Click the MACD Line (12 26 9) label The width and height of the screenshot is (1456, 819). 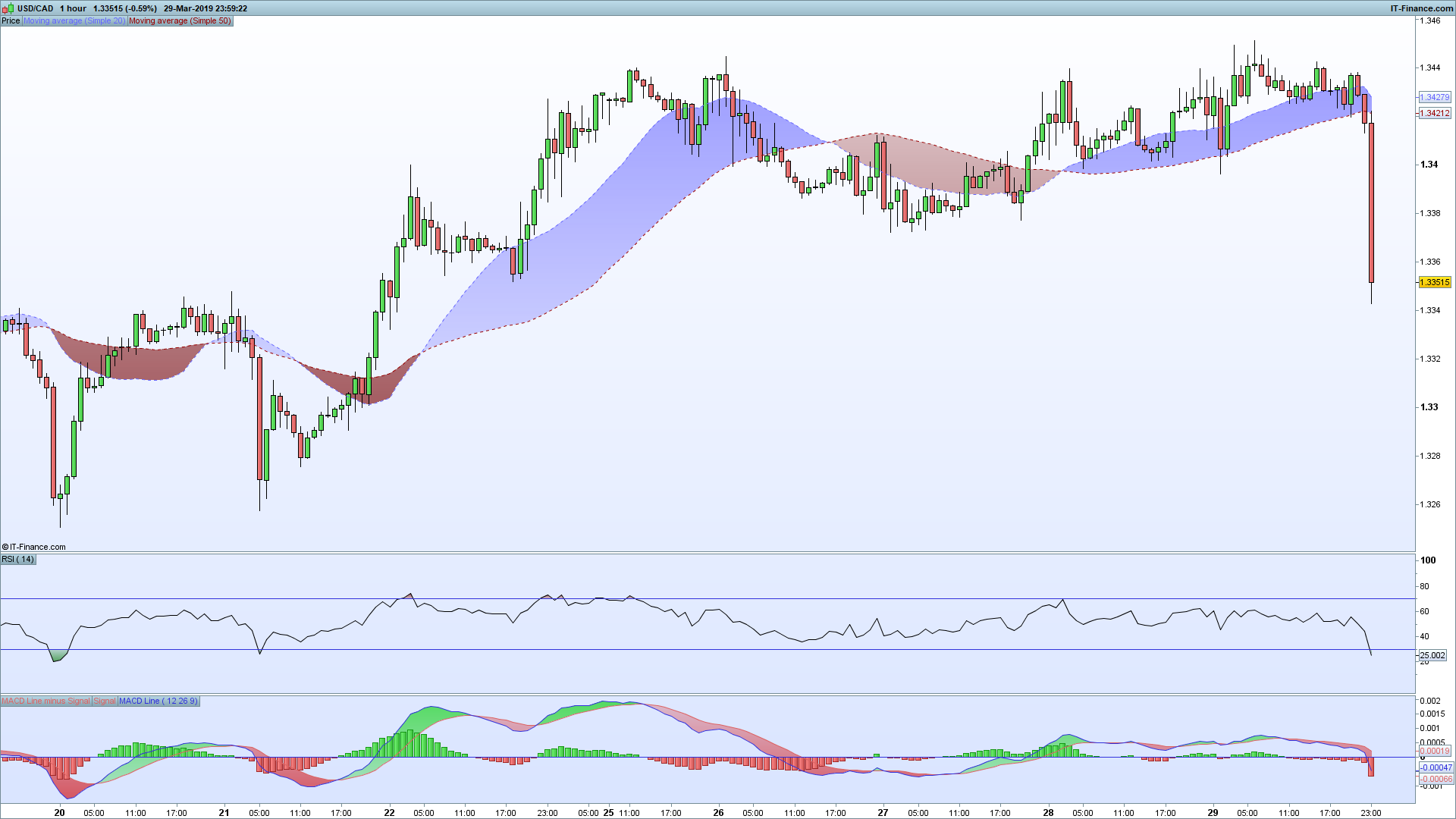[x=158, y=701]
